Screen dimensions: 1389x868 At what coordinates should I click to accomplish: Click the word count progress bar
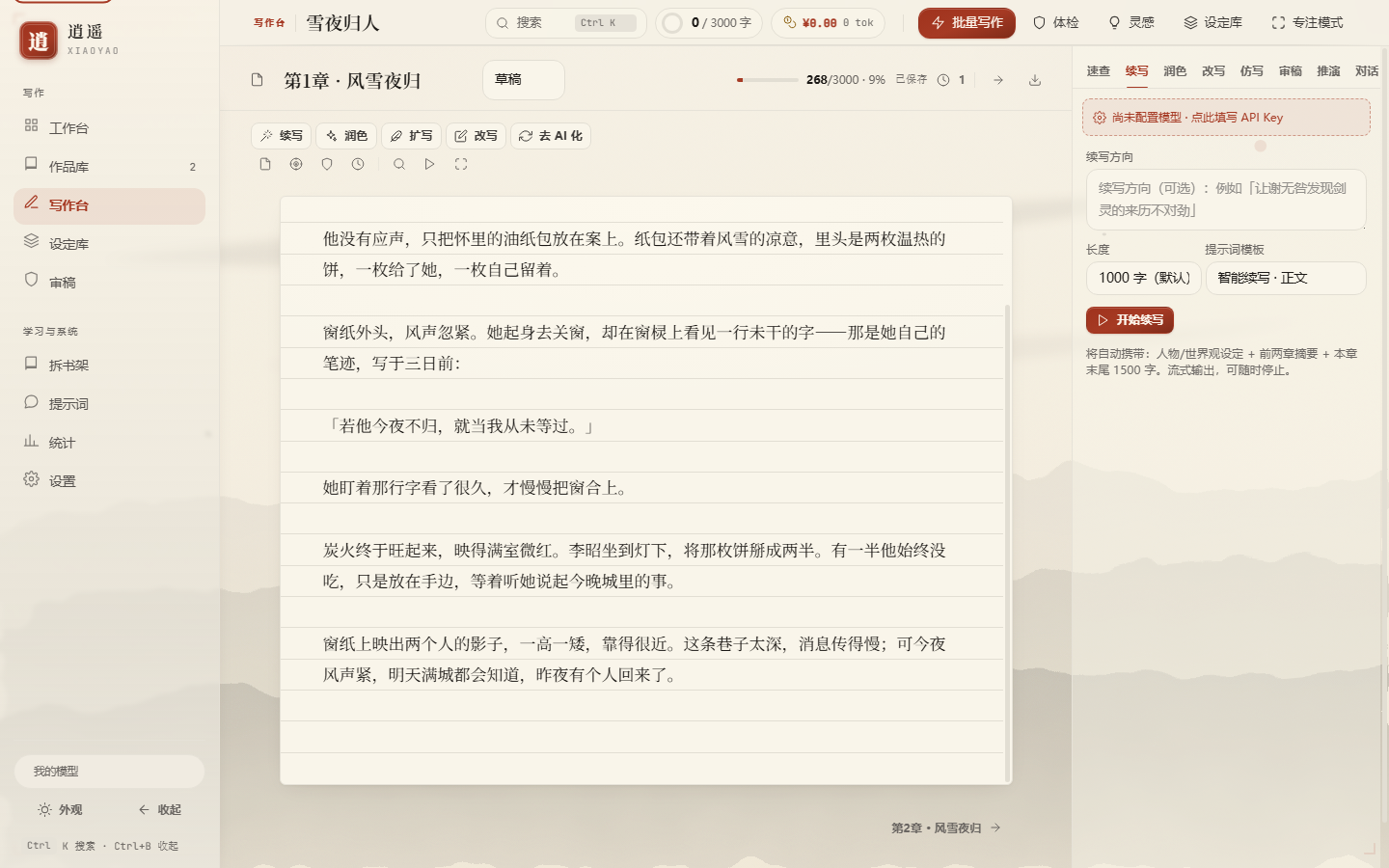click(768, 80)
